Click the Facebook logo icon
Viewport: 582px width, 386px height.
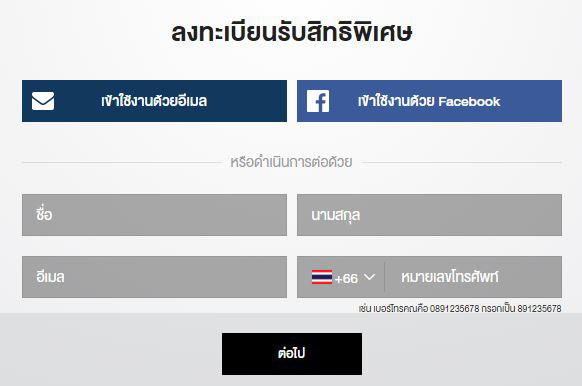tap(318, 101)
